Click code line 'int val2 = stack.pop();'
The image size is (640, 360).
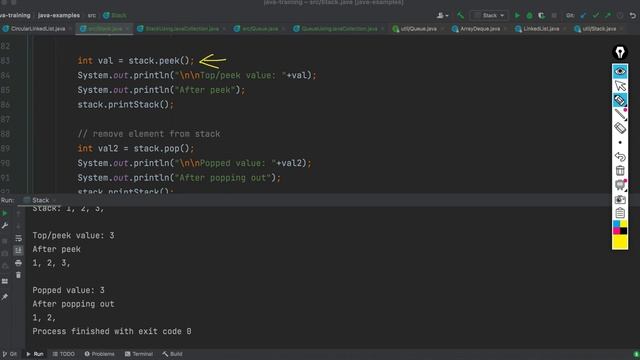[x=136, y=149]
